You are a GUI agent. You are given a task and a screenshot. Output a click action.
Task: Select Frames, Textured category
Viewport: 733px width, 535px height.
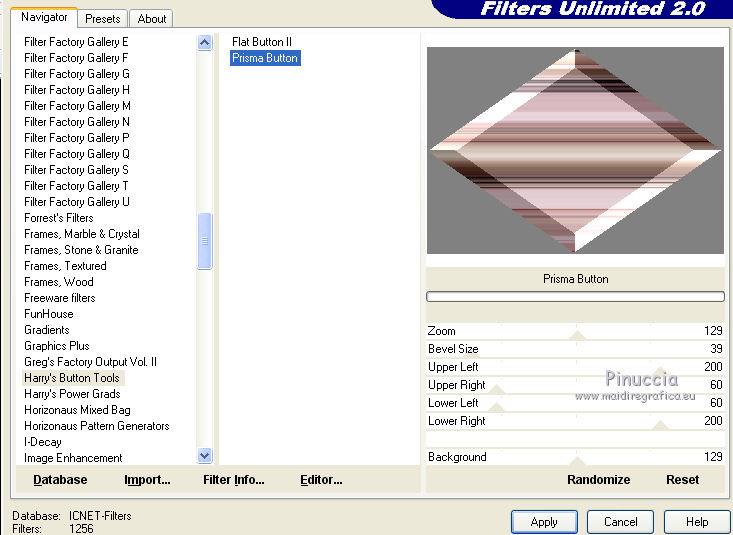point(65,266)
